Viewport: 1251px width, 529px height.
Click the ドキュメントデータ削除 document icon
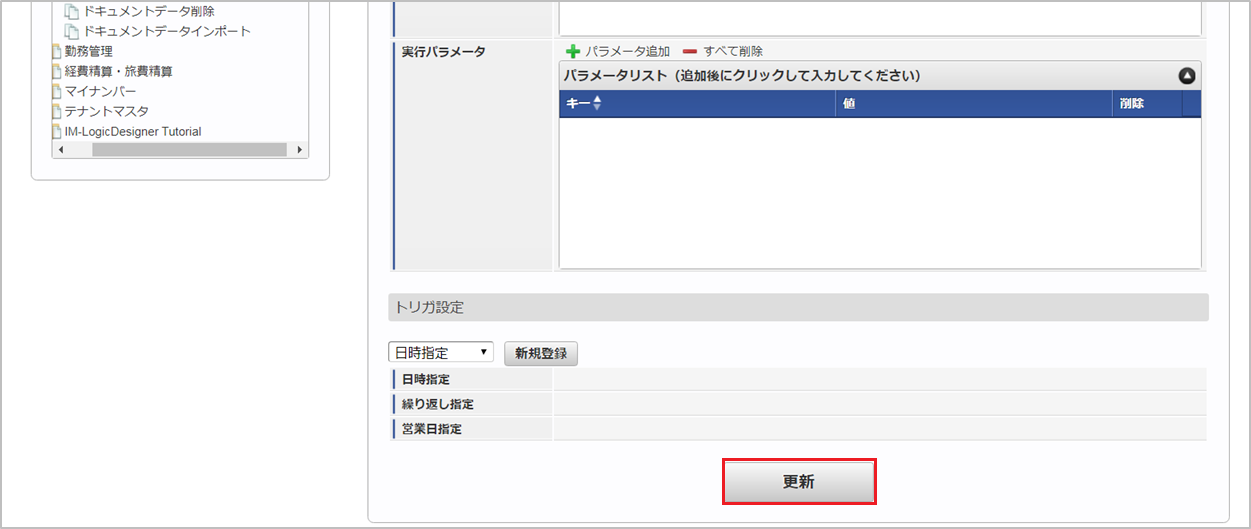click(x=72, y=11)
